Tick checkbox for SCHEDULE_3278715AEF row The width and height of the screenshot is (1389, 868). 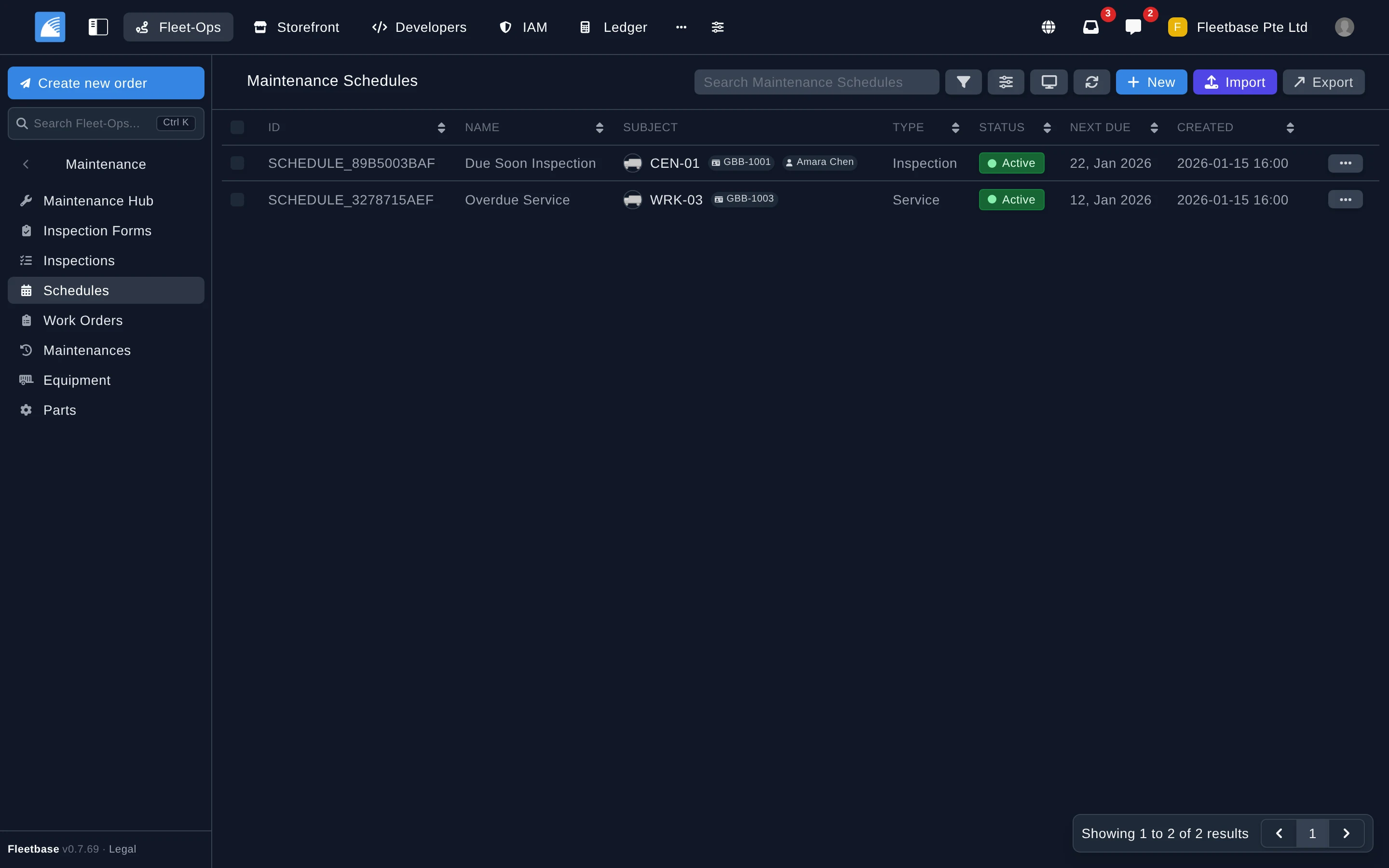[237, 200]
